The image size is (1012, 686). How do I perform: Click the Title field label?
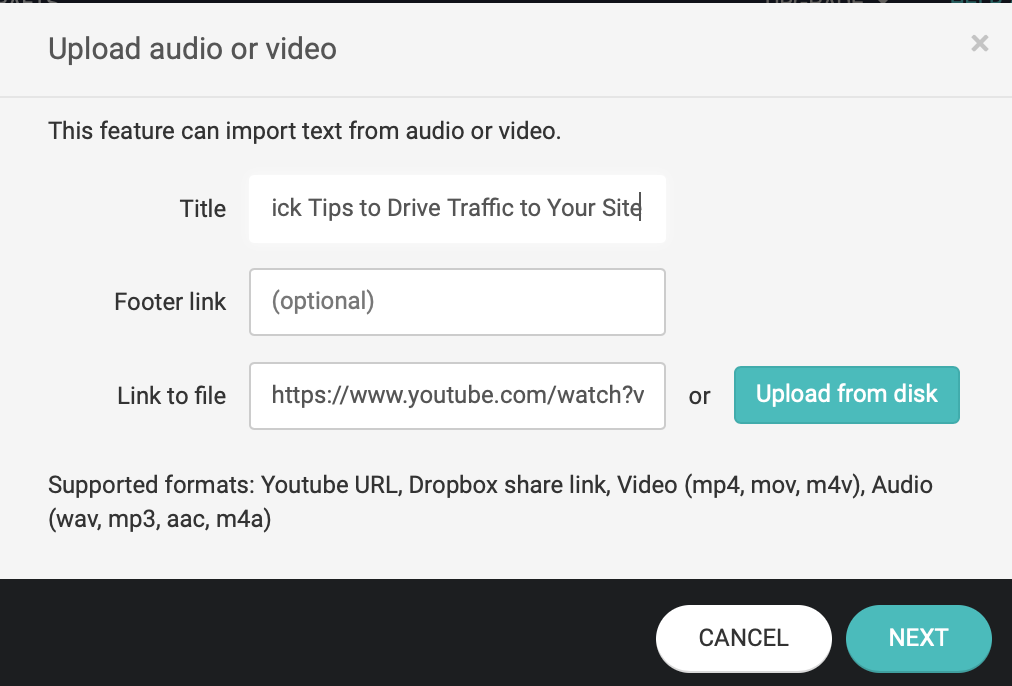coord(203,209)
